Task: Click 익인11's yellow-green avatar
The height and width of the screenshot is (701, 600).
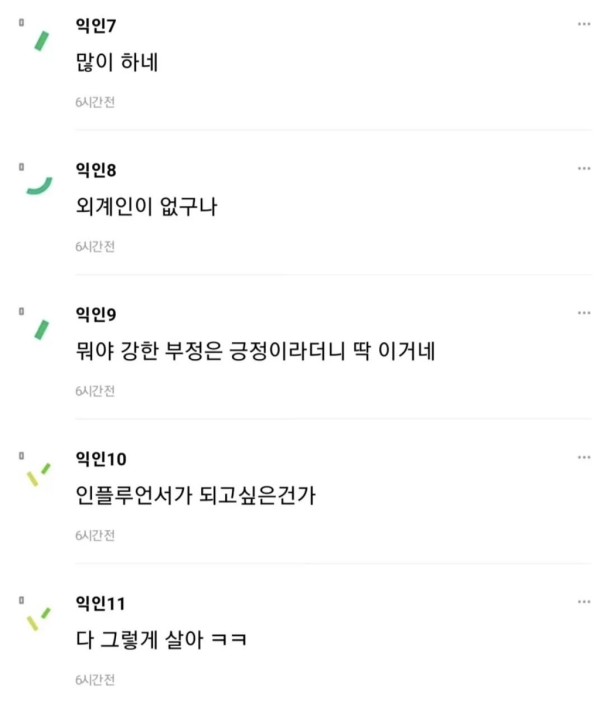Action: [x=38, y=619]
